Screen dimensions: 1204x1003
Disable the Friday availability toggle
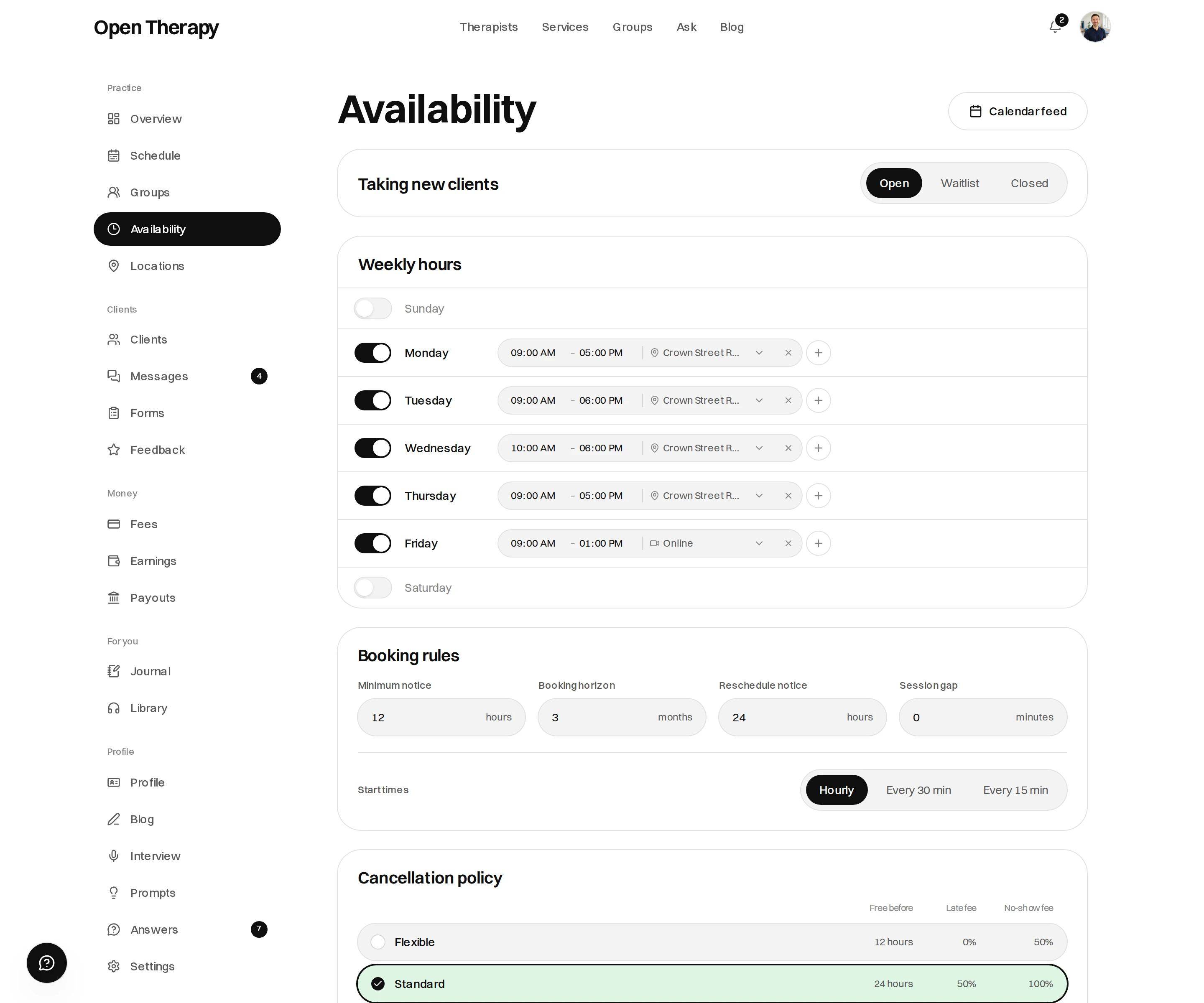(x=372, y=543)
